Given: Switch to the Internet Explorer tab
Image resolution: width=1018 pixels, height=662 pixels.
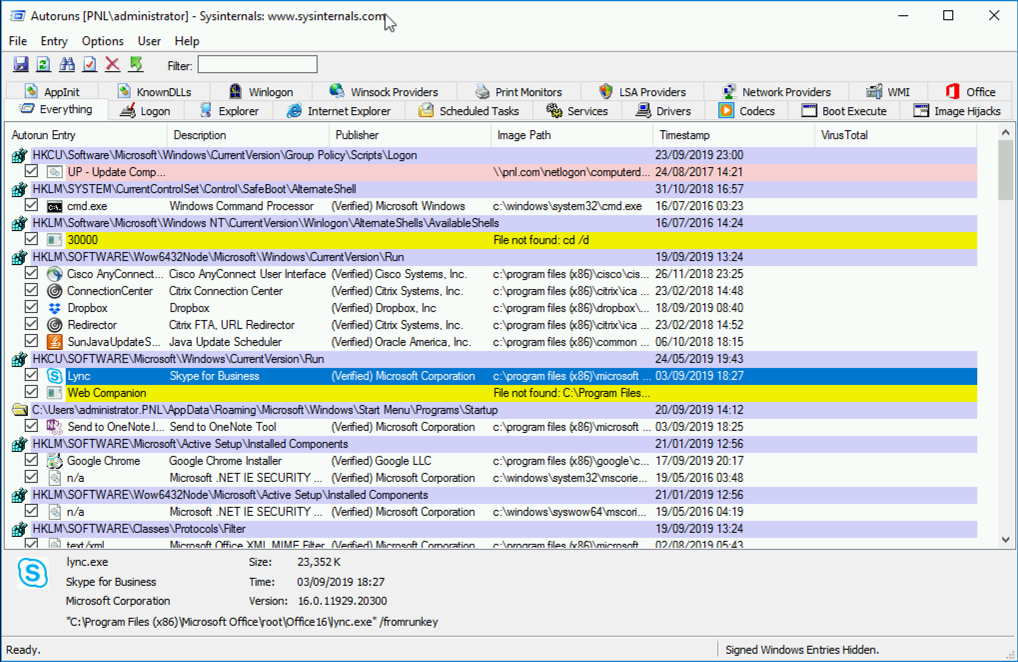Looking at the screenshot, I should (x=340, y=111).
